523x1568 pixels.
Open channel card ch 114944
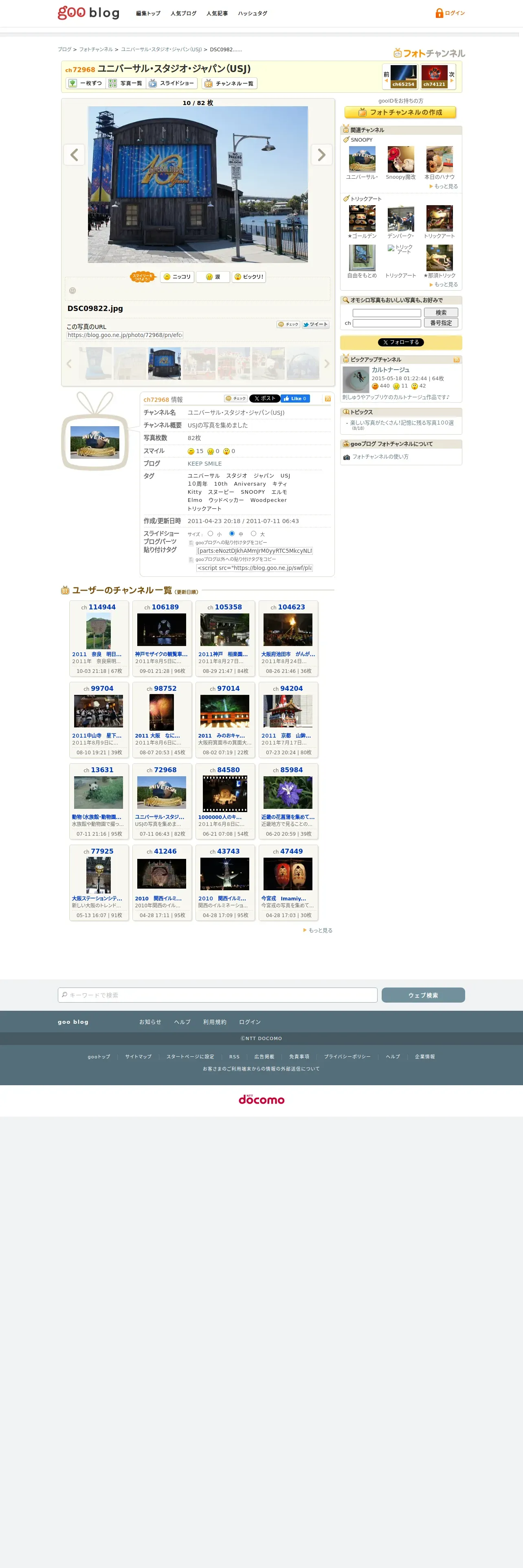[x=99, y=639]
